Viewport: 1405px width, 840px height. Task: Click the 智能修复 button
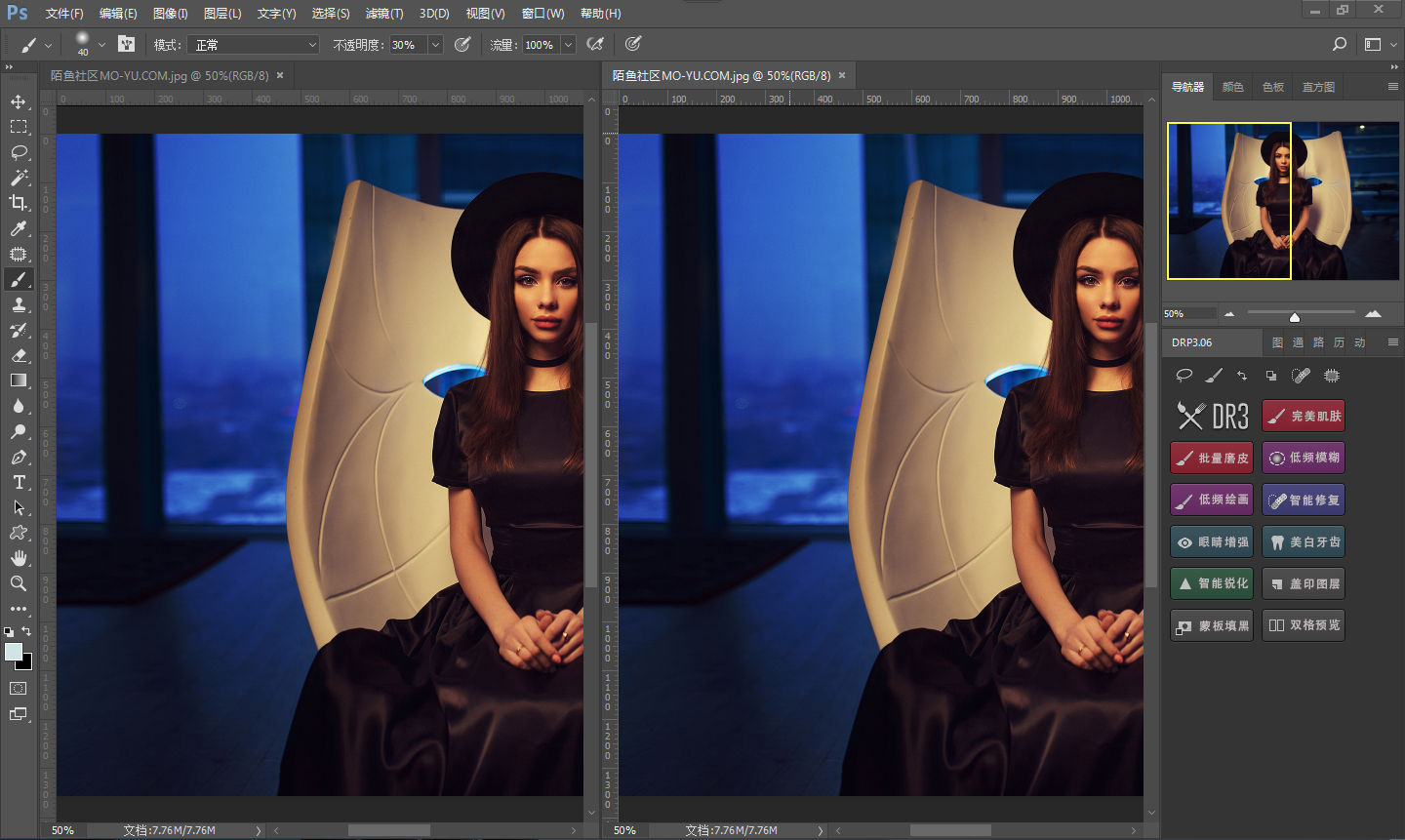point(1304,500)
